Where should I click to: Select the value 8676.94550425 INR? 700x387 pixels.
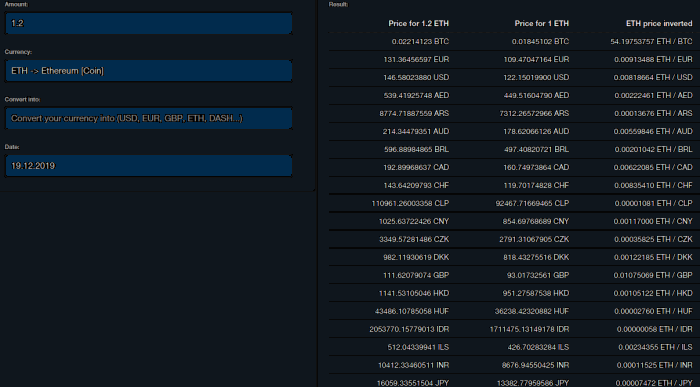[535, 365]
